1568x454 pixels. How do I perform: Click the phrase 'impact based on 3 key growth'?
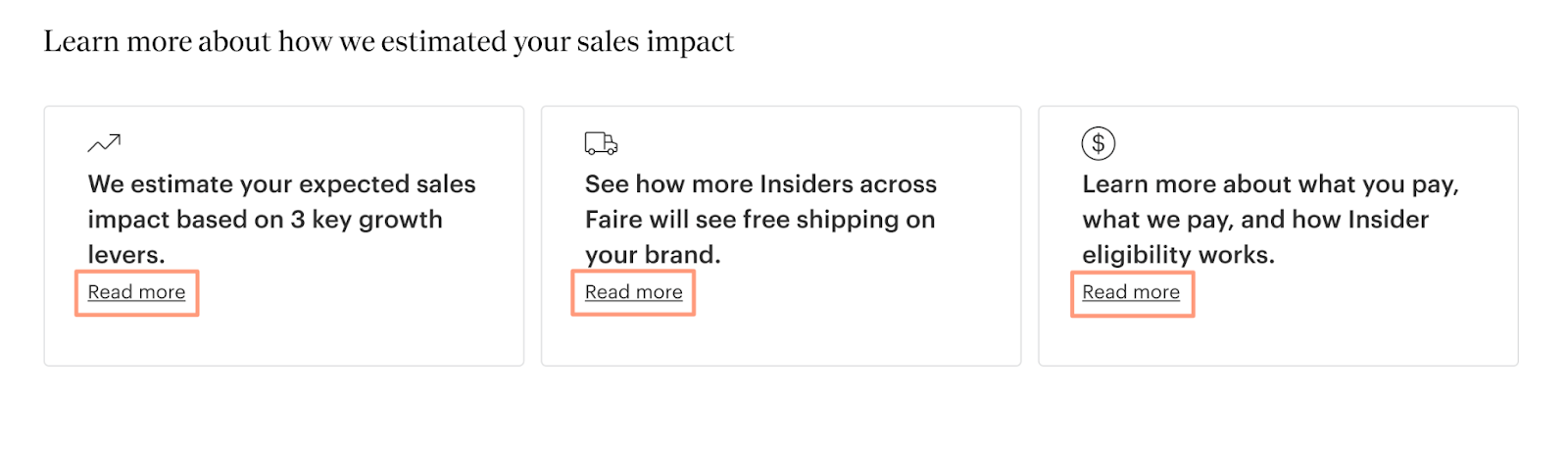pos(265,220)
